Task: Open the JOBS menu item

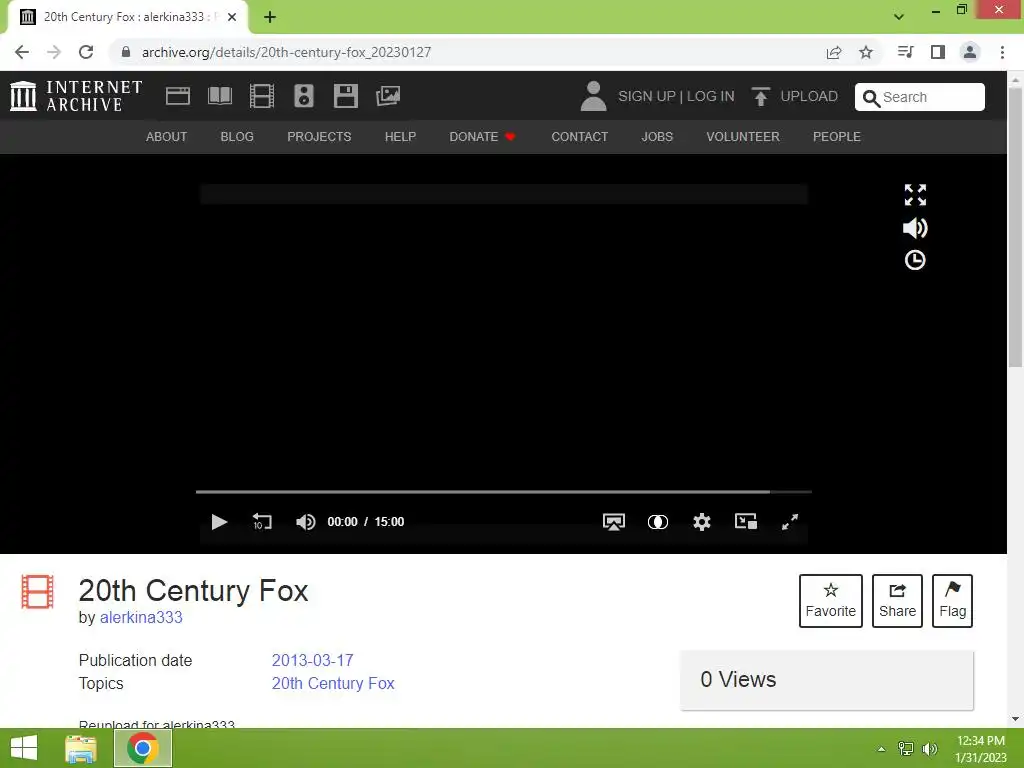Action: pos(657,136)
